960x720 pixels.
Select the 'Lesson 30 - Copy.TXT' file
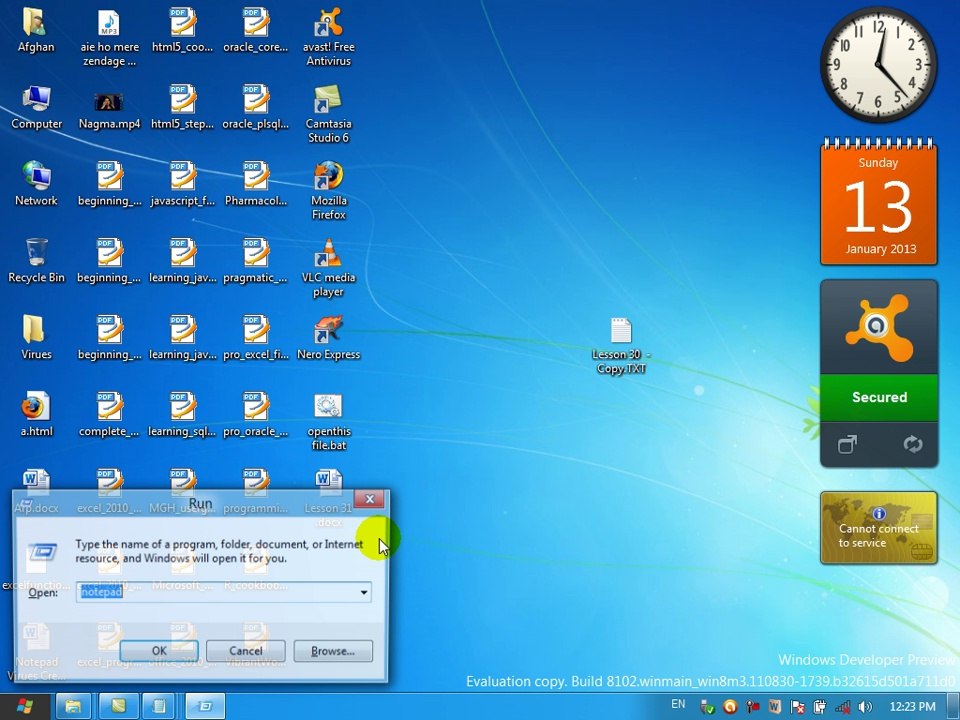pyautogui.click(x=621, y=345)
